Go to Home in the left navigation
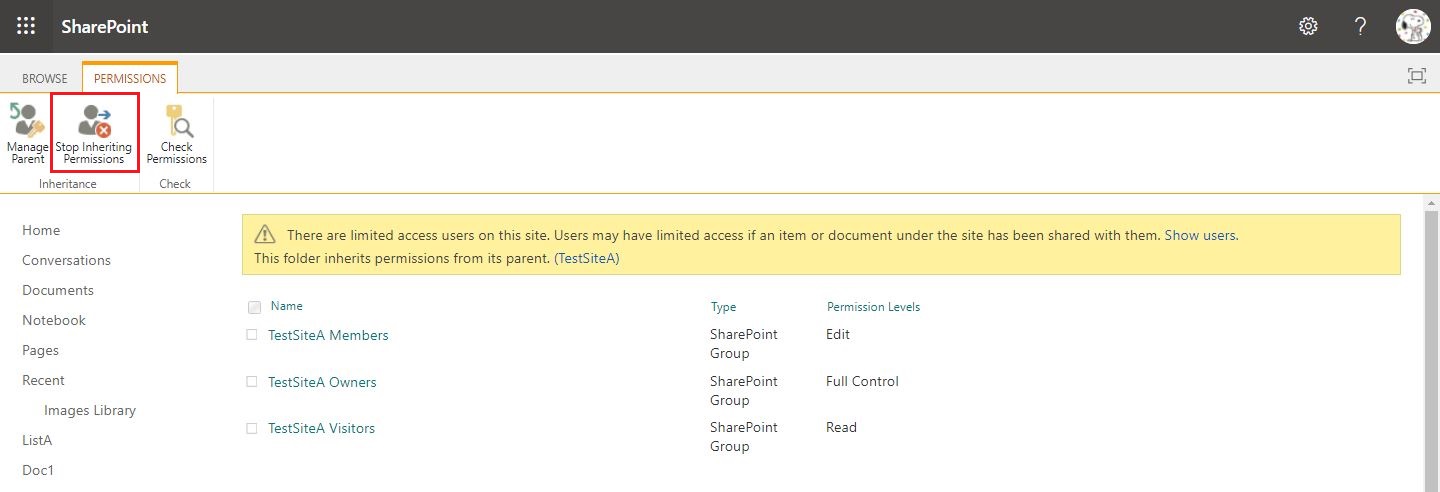 pyautogui.click(x=41, y=230)
